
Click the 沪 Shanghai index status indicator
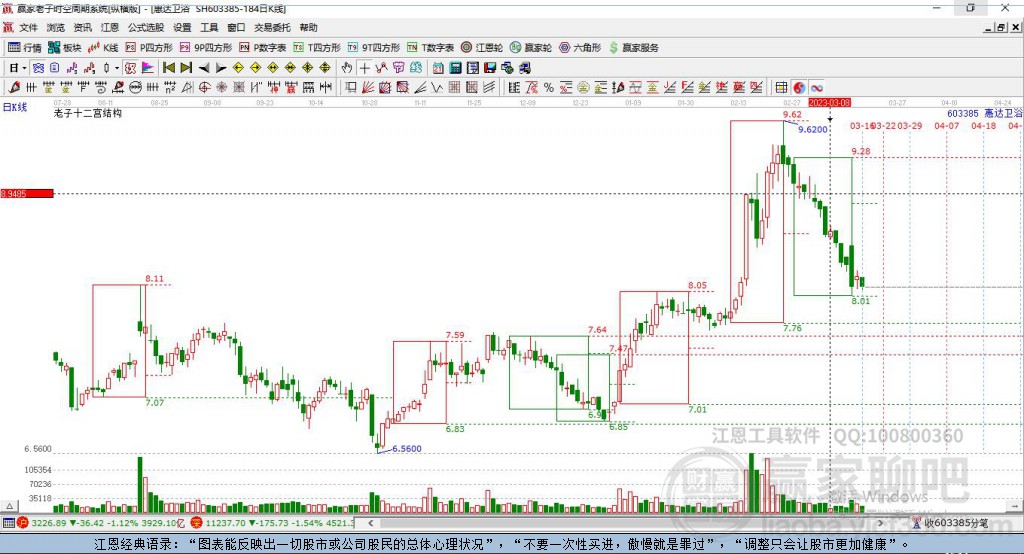point(23,523)
